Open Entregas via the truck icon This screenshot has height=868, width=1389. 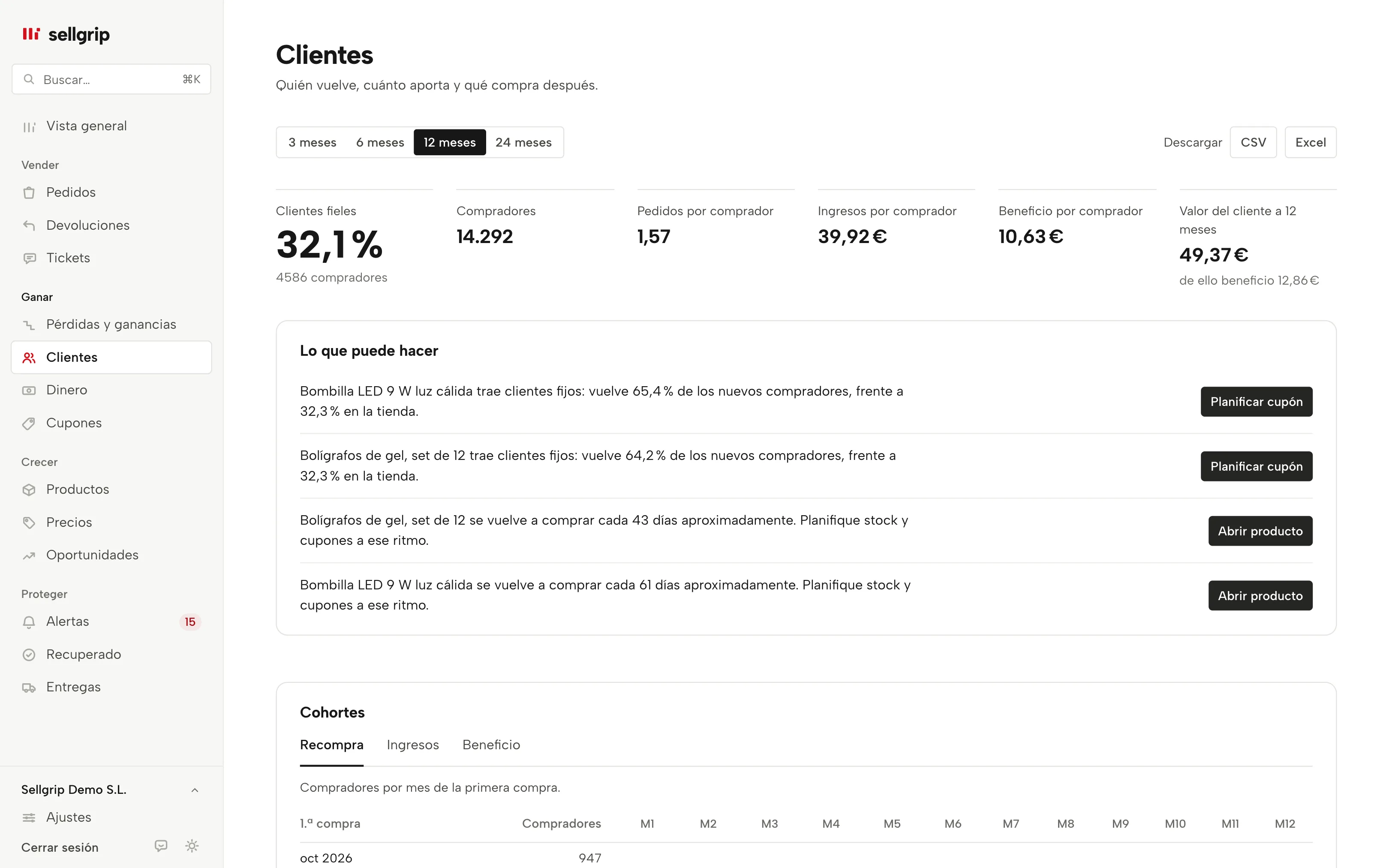click(29, 687)
